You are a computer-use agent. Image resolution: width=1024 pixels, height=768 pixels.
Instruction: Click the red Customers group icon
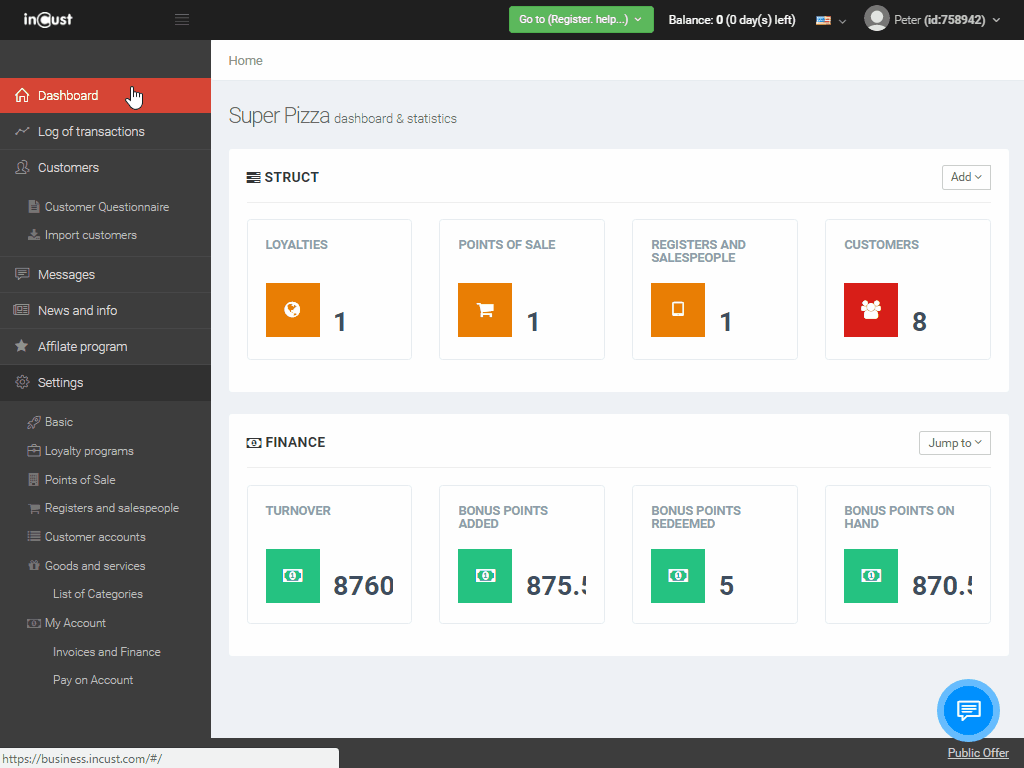click(x=871, y=310)
